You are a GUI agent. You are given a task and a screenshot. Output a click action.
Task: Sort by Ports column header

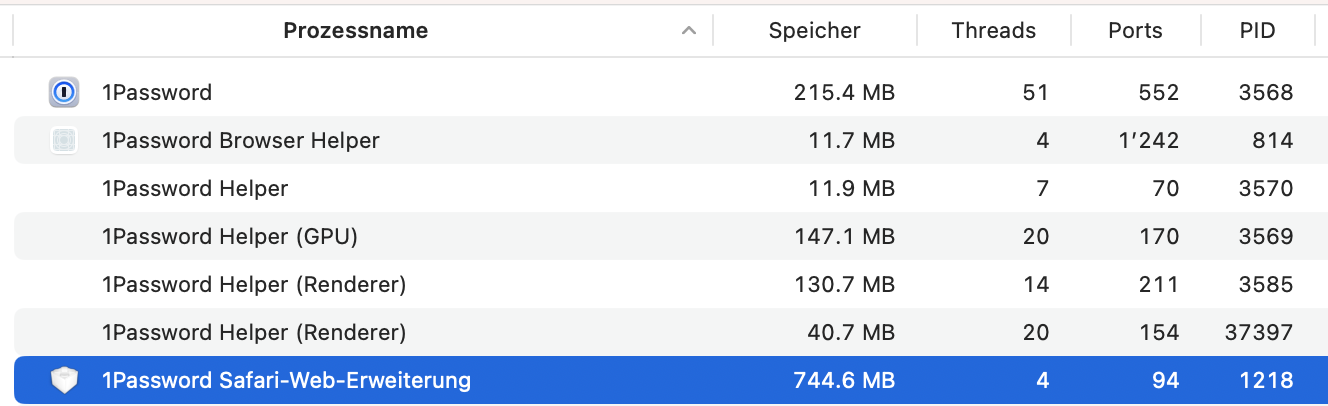(x=1135, y=31)
